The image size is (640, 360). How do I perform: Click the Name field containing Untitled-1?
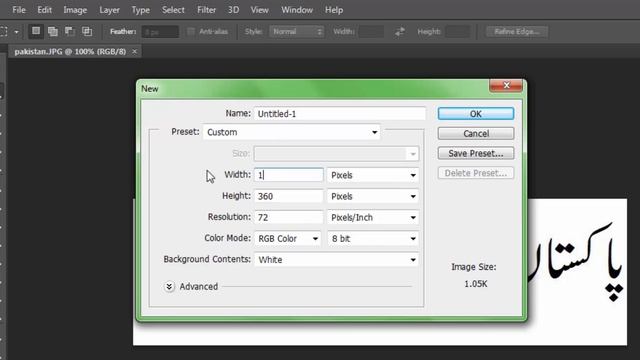[340, 113]
